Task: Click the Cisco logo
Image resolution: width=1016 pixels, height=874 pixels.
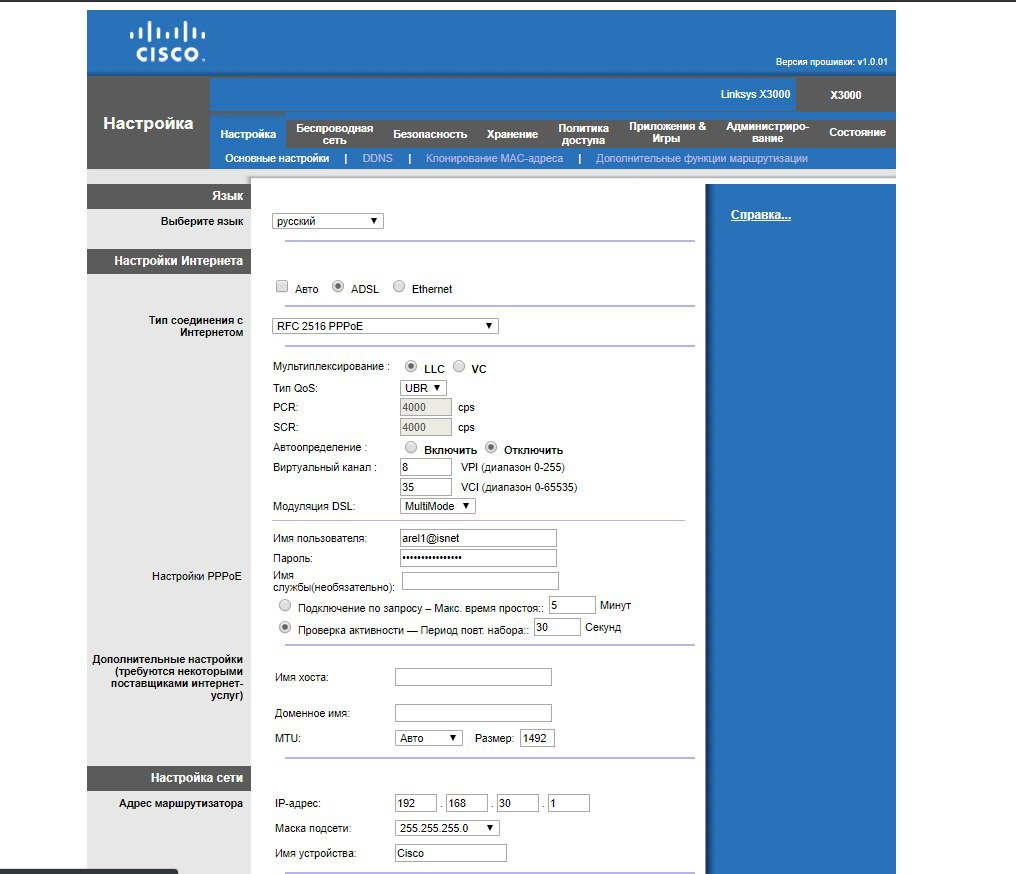Action: pos(167,41)
